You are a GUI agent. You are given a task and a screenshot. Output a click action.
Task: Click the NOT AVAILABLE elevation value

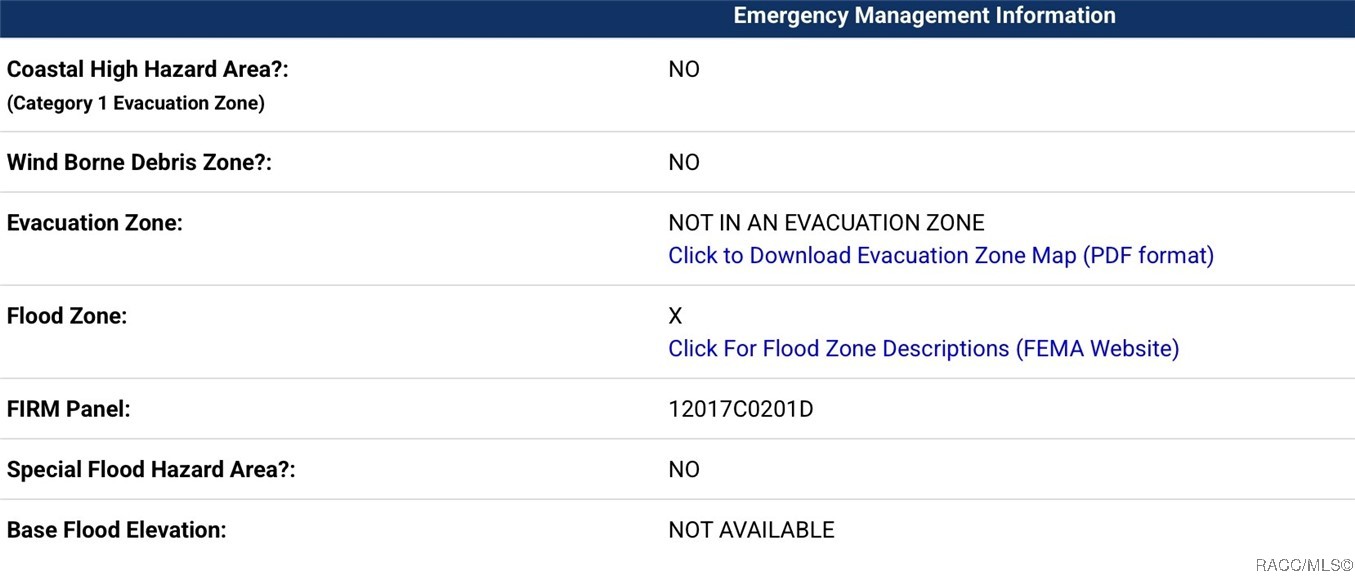[x=751, y=530]
